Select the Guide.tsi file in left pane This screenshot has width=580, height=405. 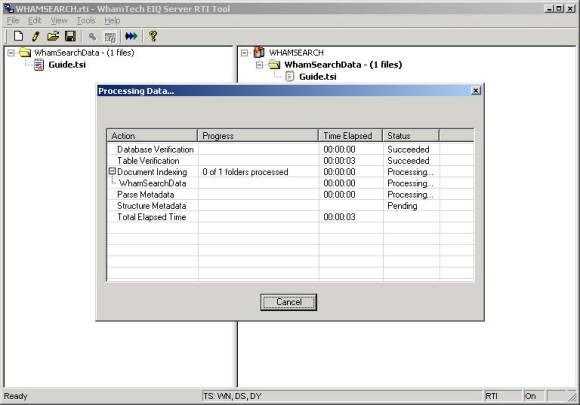coord(67,65)
